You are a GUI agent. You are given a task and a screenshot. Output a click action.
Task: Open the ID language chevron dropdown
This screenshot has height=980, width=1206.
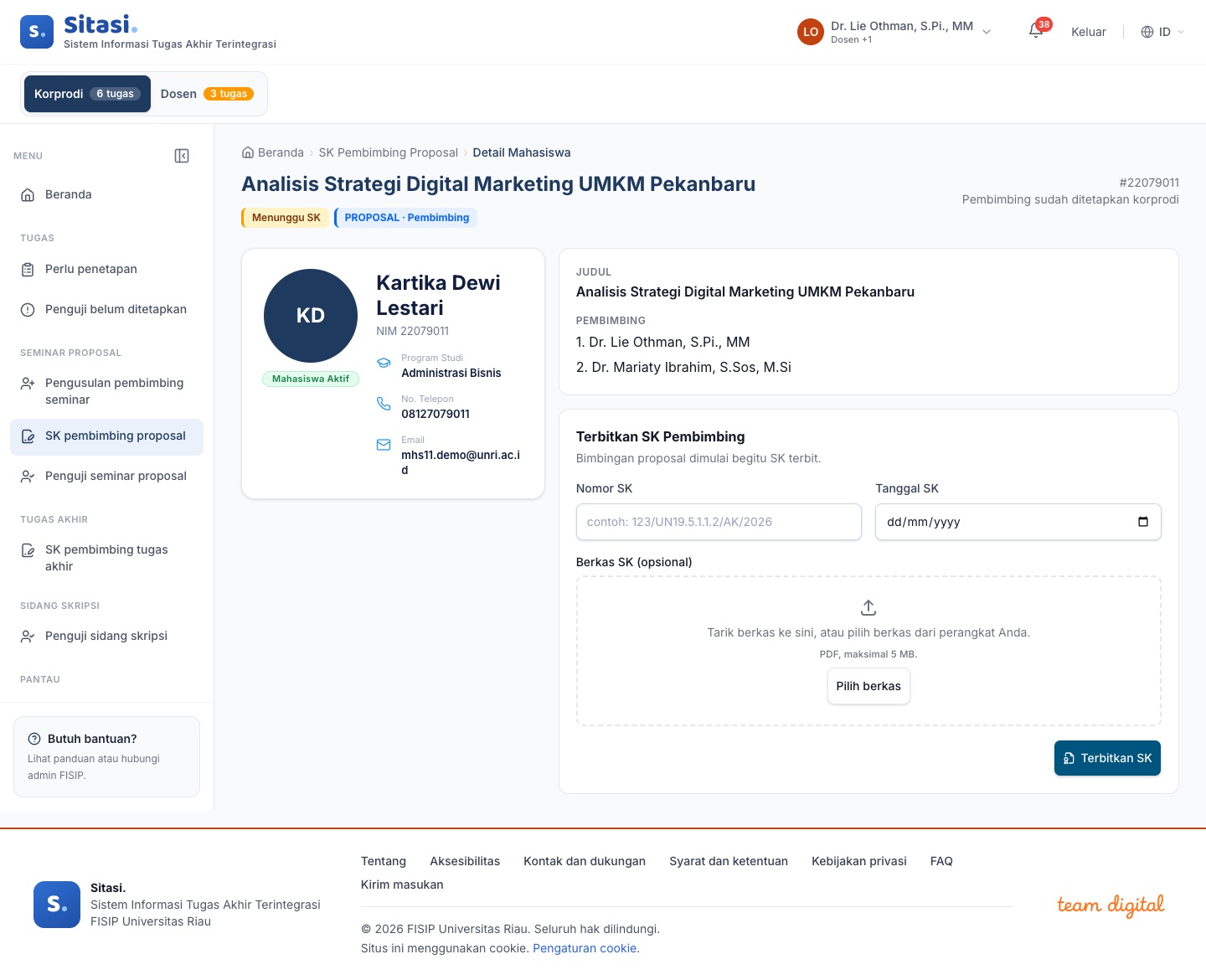tap(1181, 32)
